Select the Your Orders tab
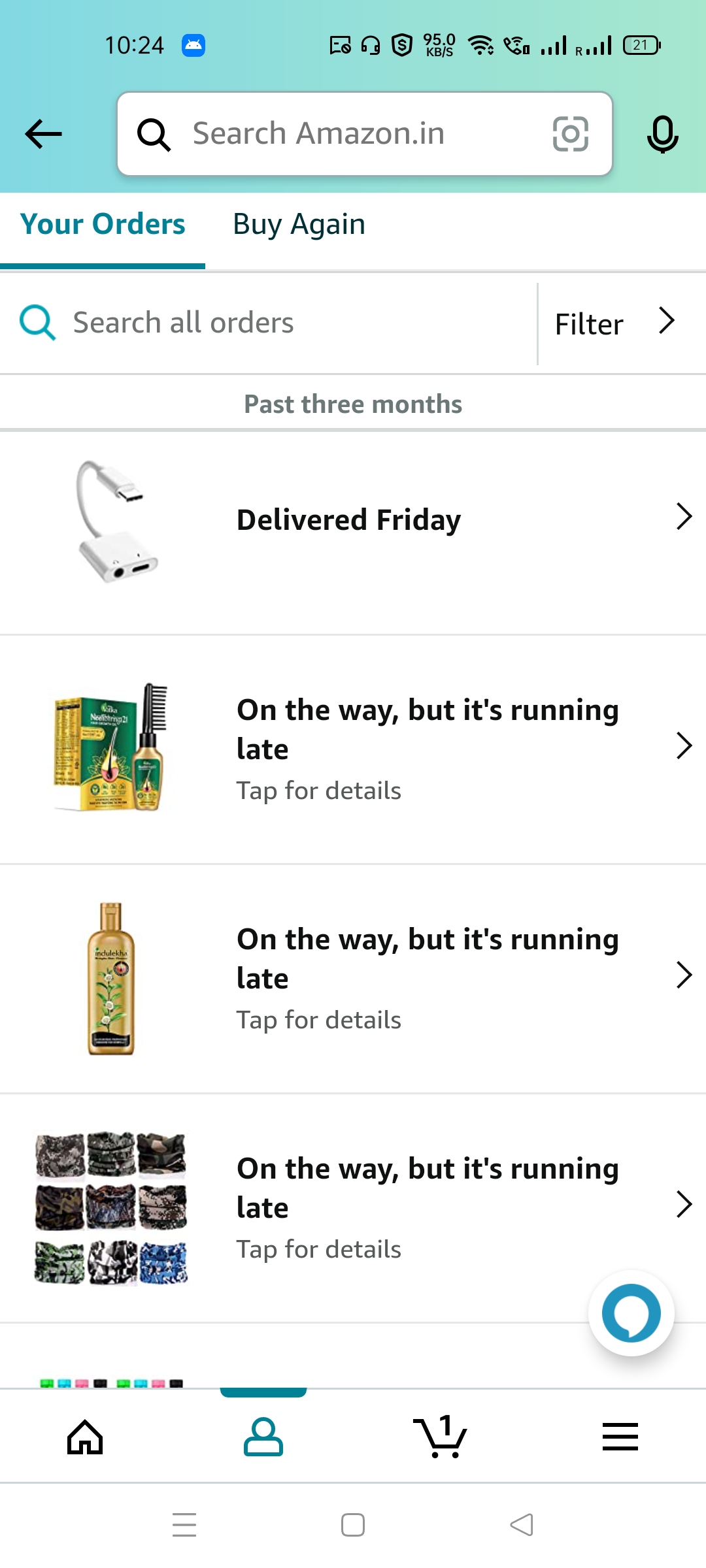The image size is (706, 1568). 103,225
